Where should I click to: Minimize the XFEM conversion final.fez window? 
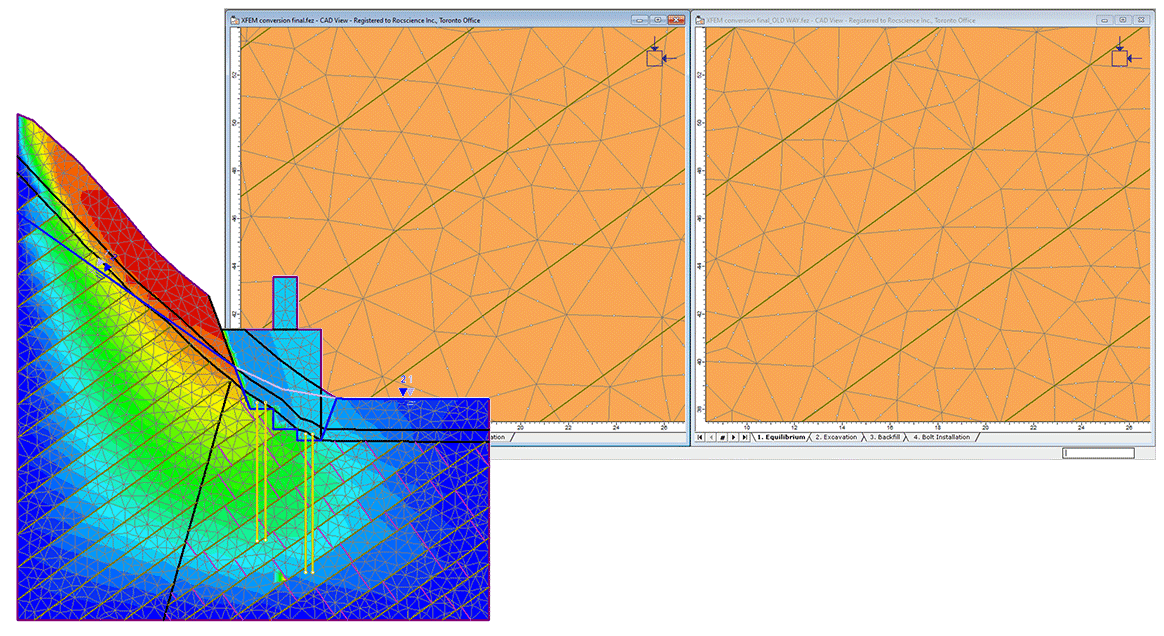point(640,20)
